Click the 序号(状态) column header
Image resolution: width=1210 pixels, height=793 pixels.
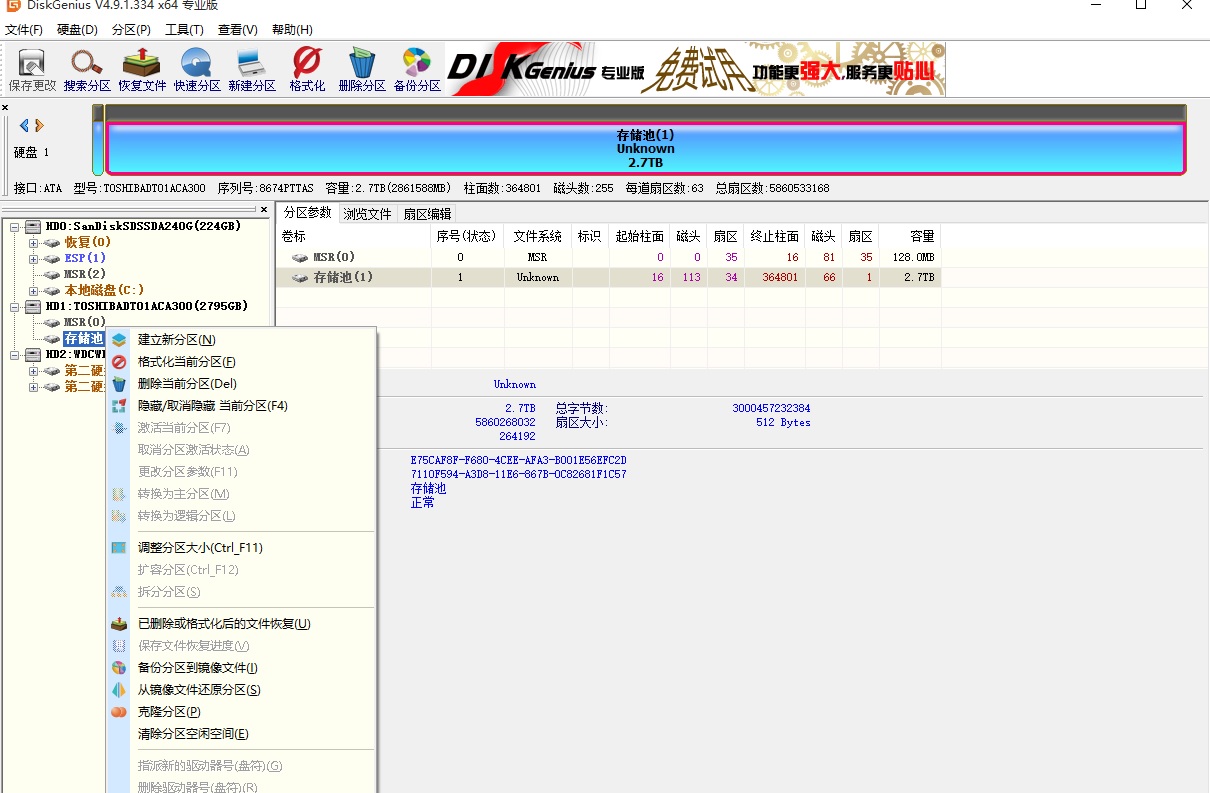tap(467, 237)
